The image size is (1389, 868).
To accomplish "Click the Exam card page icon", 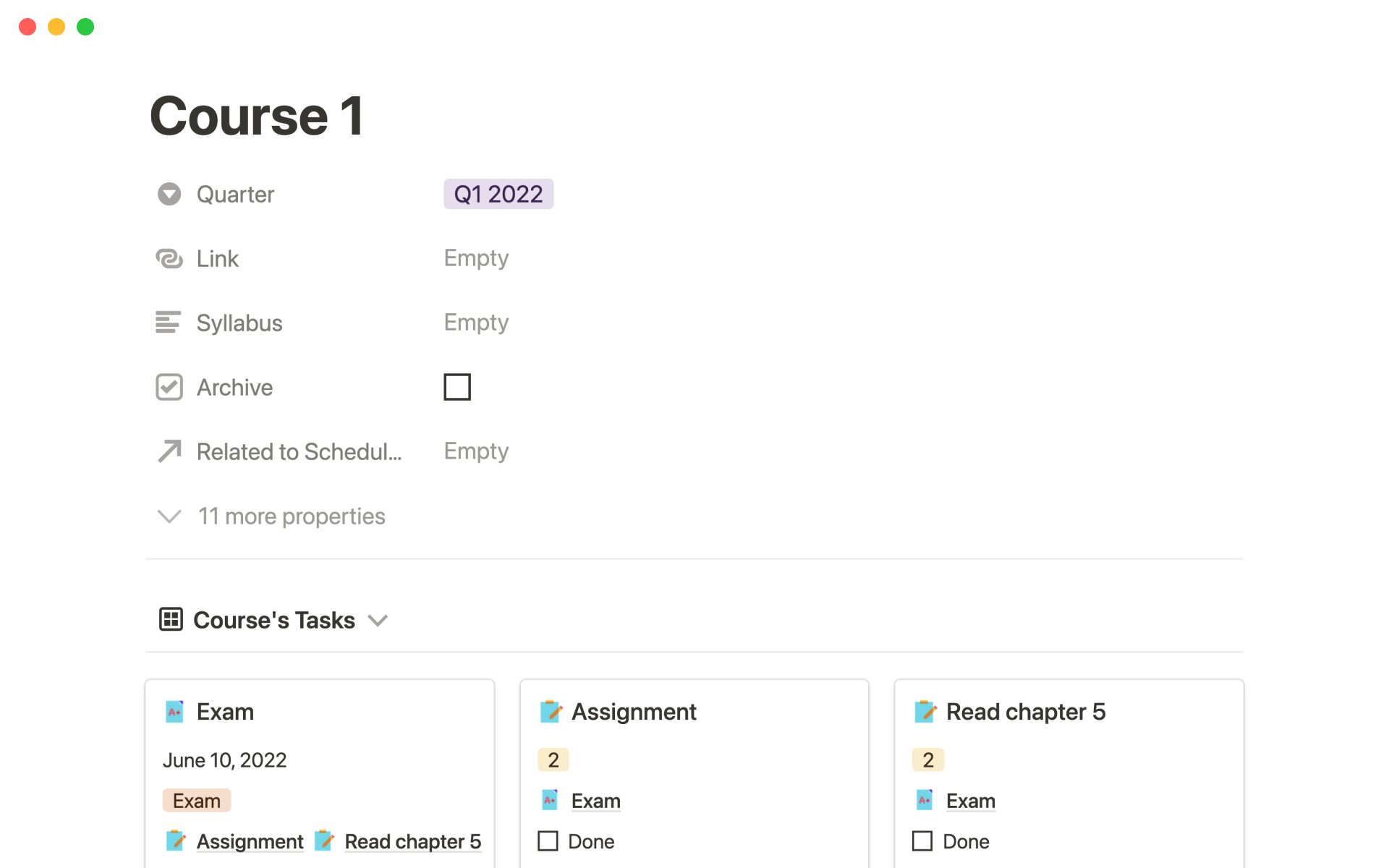I will pos(175,712).
